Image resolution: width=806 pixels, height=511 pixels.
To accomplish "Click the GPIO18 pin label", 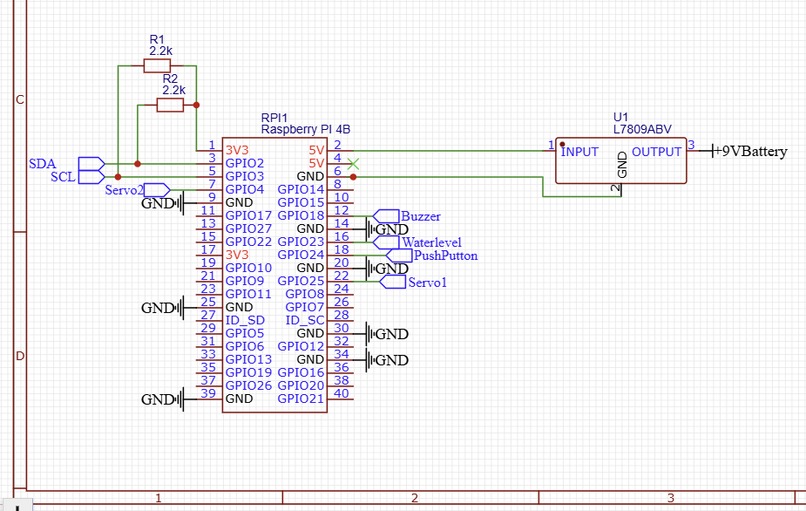I will [301, 216].
